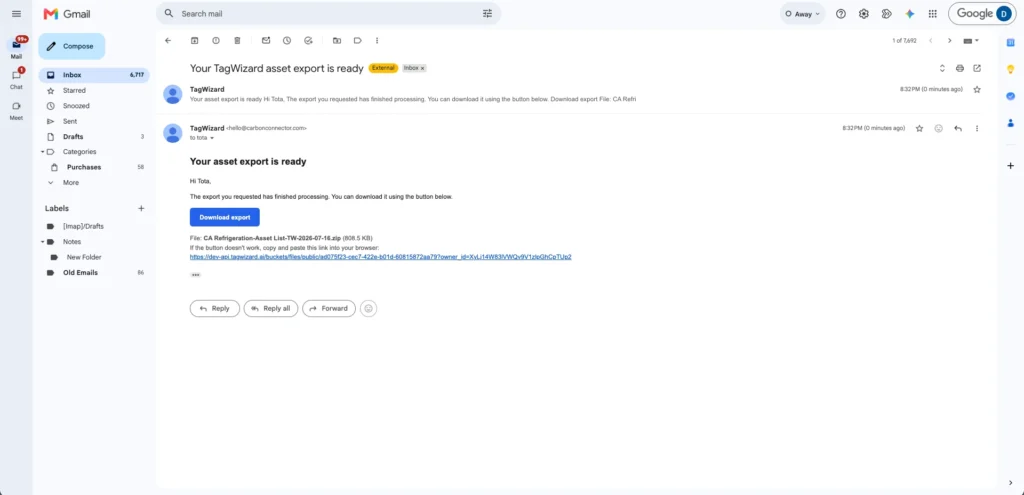Viewport: 1024px width, 495px height.
Task: Open the Away status dropdown
Action: (802, 14)
